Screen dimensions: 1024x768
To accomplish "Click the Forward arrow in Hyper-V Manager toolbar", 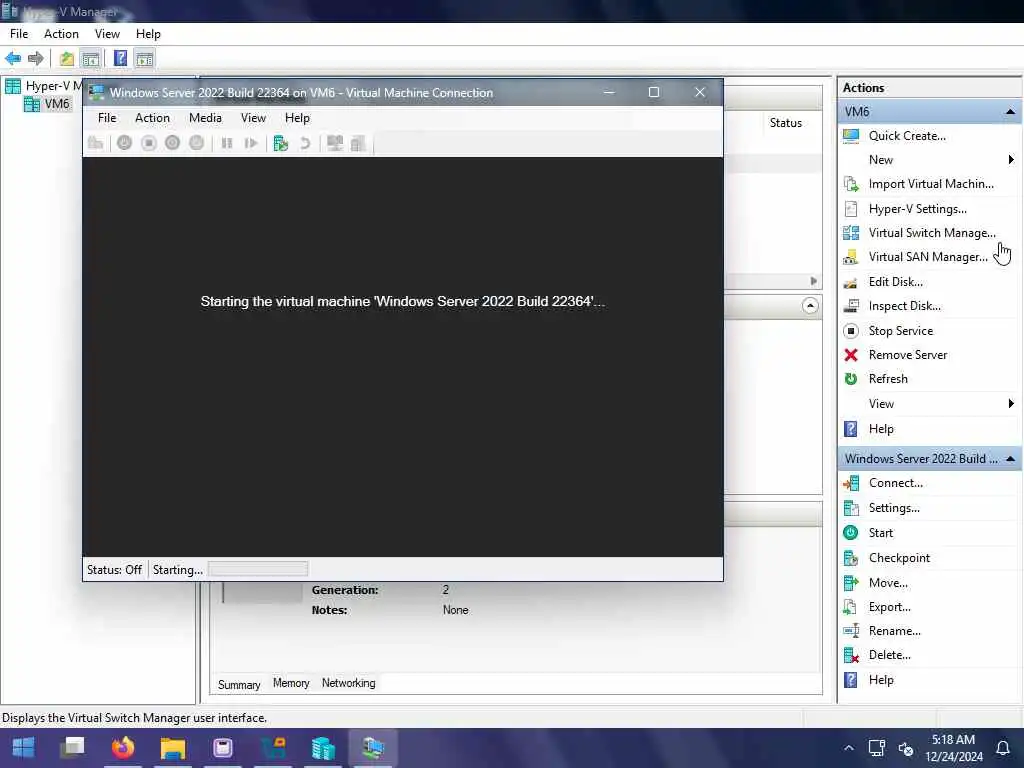I will 35,59.
